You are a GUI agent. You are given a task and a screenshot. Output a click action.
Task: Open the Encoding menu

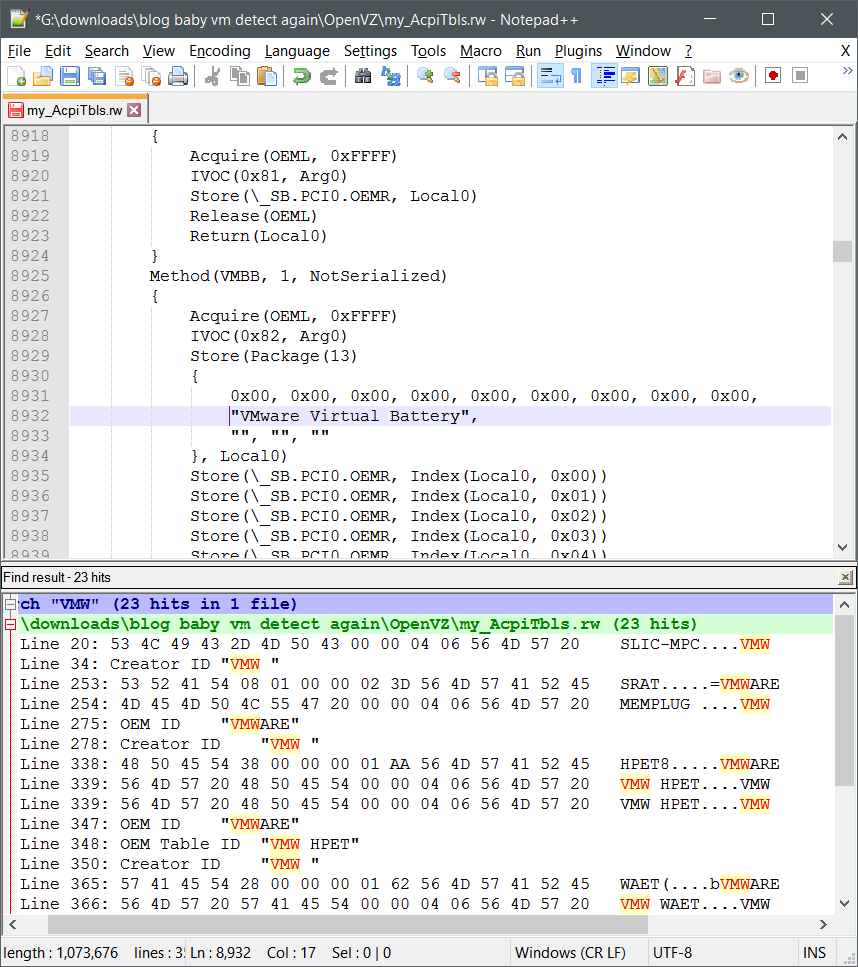[x=220, y=51]
